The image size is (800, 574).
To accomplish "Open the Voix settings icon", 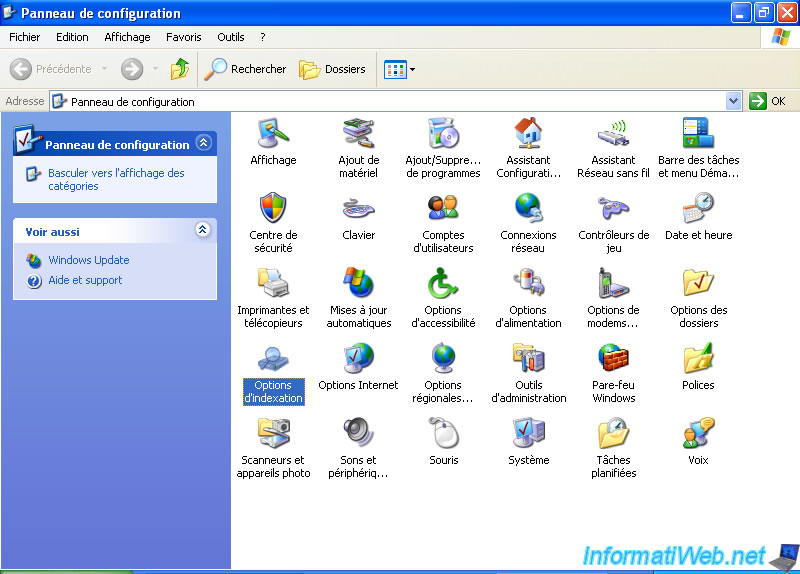I will (698, 442).
